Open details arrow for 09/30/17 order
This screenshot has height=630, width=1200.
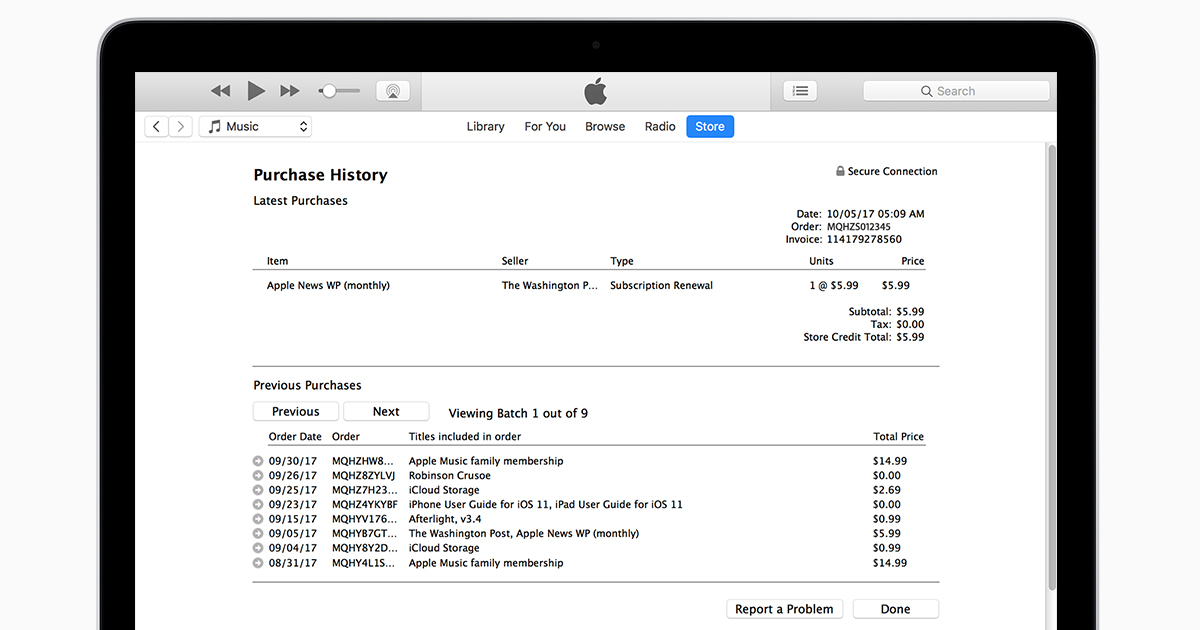point(259,461)
